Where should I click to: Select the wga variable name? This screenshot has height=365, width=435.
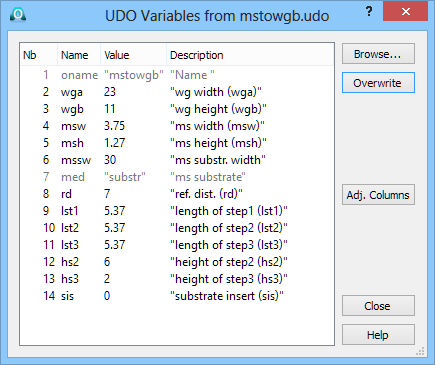click(x=72, y=92)
